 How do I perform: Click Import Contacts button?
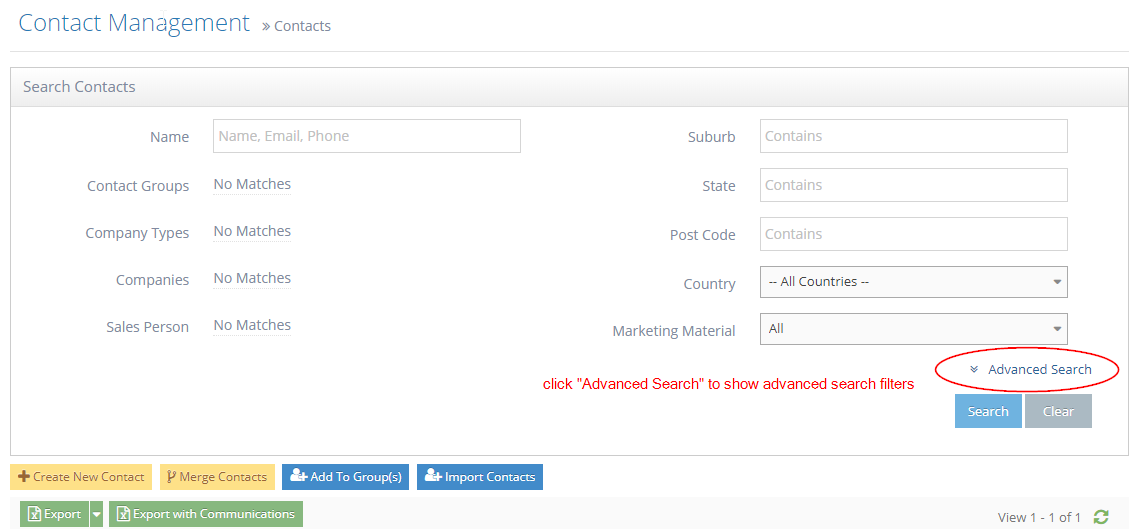pos(479,477)
